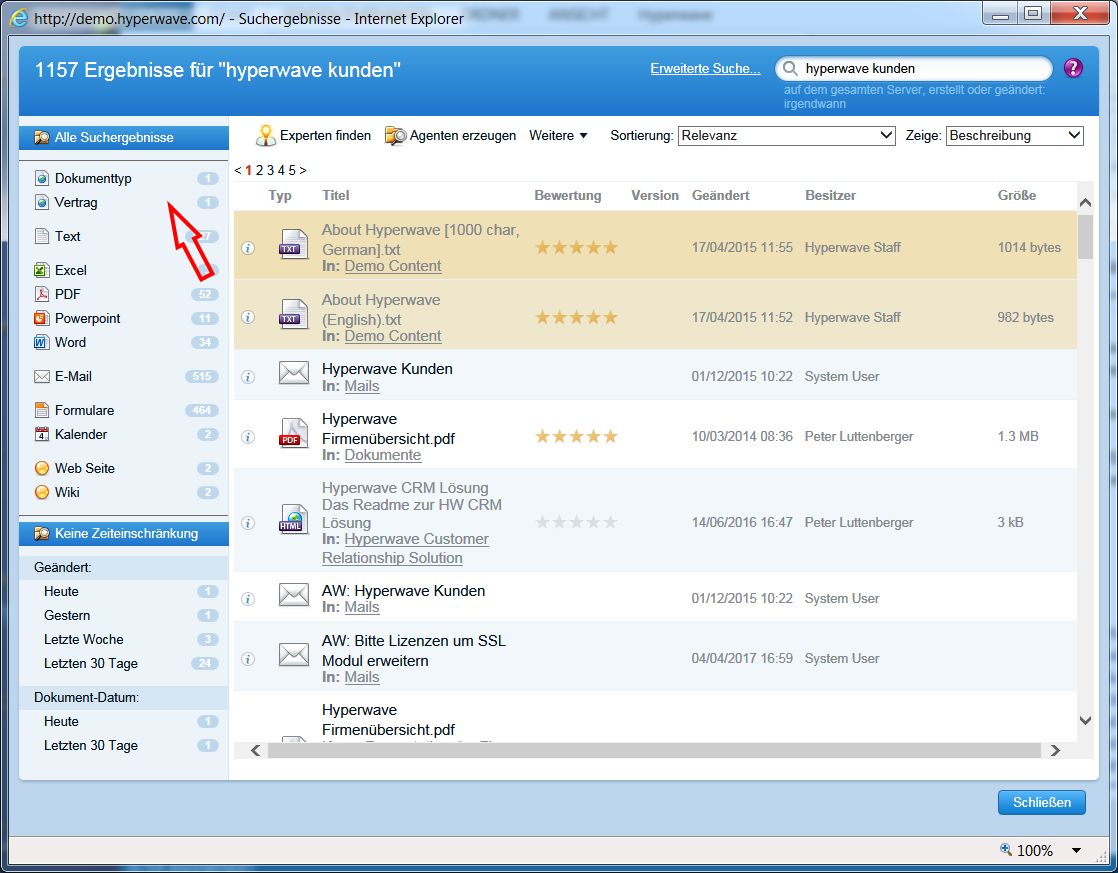Image resolution: width=1118 pixels, height=873 pixels.
Task: Click PDF icon of Hyperwave Firmenübersicht.pdf
Action: point(293,433)
